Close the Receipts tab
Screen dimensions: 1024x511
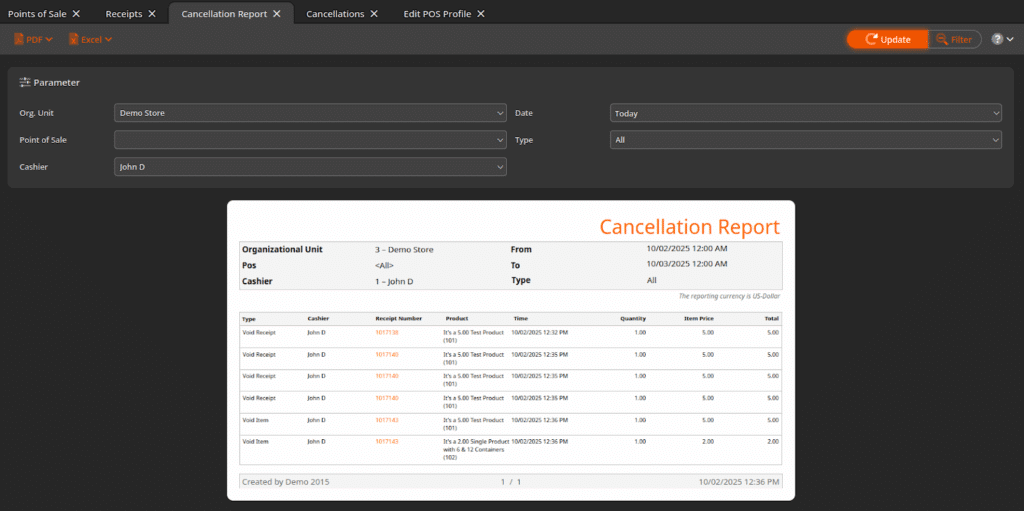click(152, 13)
